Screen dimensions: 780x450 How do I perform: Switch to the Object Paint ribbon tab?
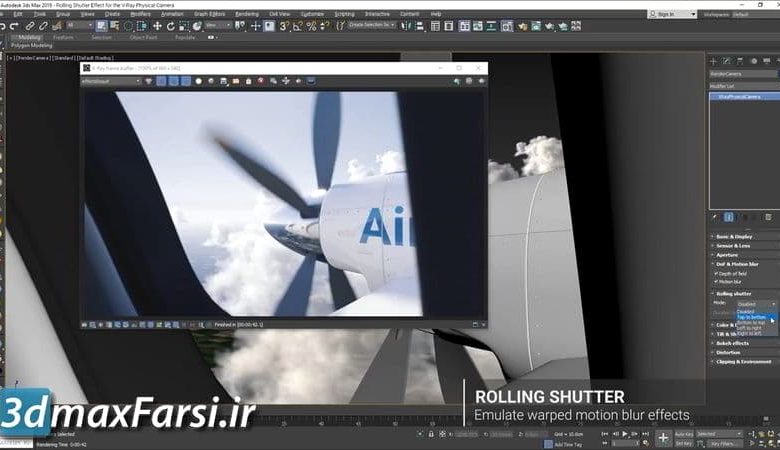[143, 37]
